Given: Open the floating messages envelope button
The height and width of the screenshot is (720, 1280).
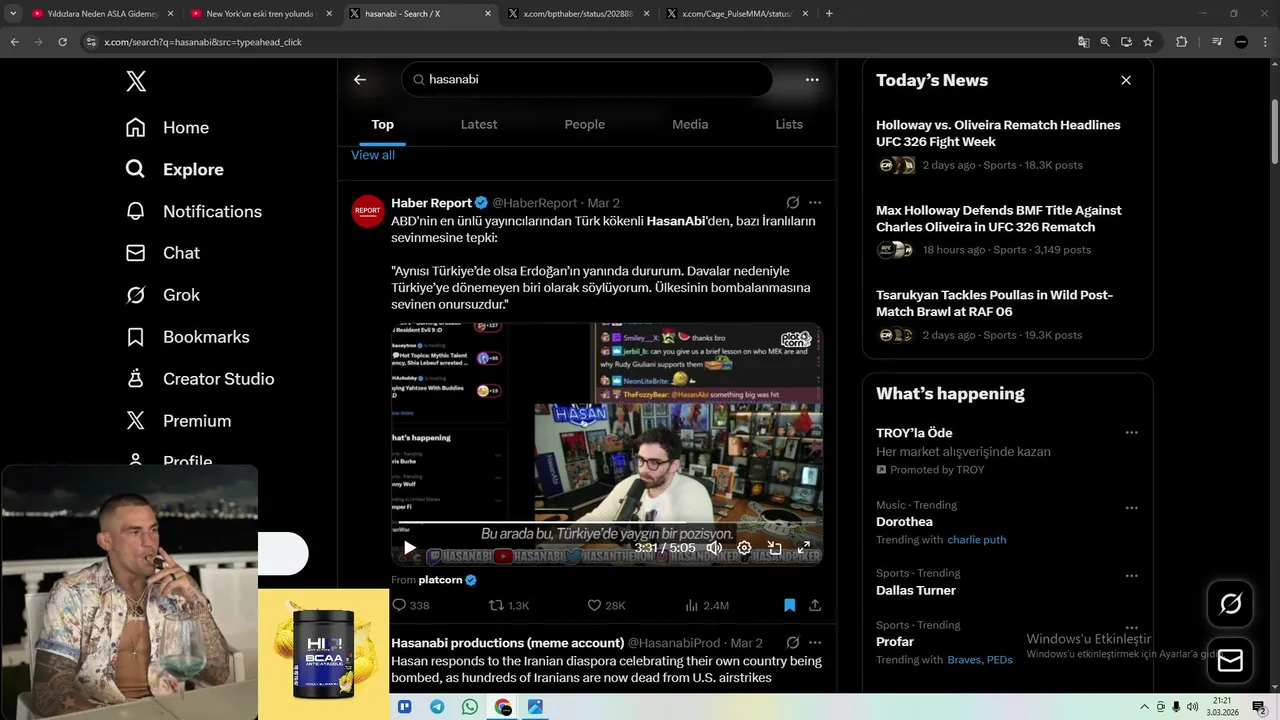Looking at the screenshot, I should (x=1230, y=661).
